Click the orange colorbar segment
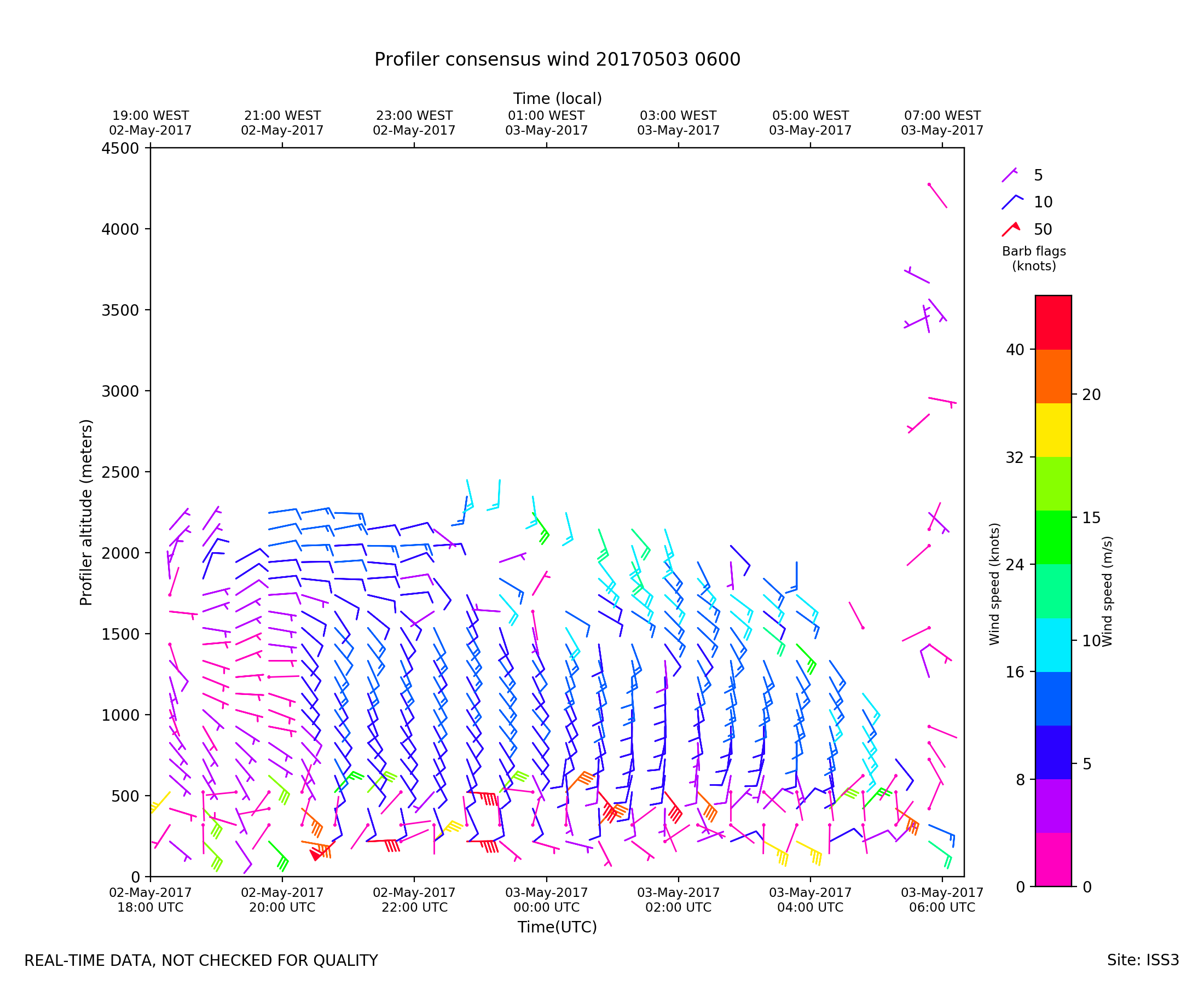Viewport: 1204px width, 985px height. [1053, 376]
